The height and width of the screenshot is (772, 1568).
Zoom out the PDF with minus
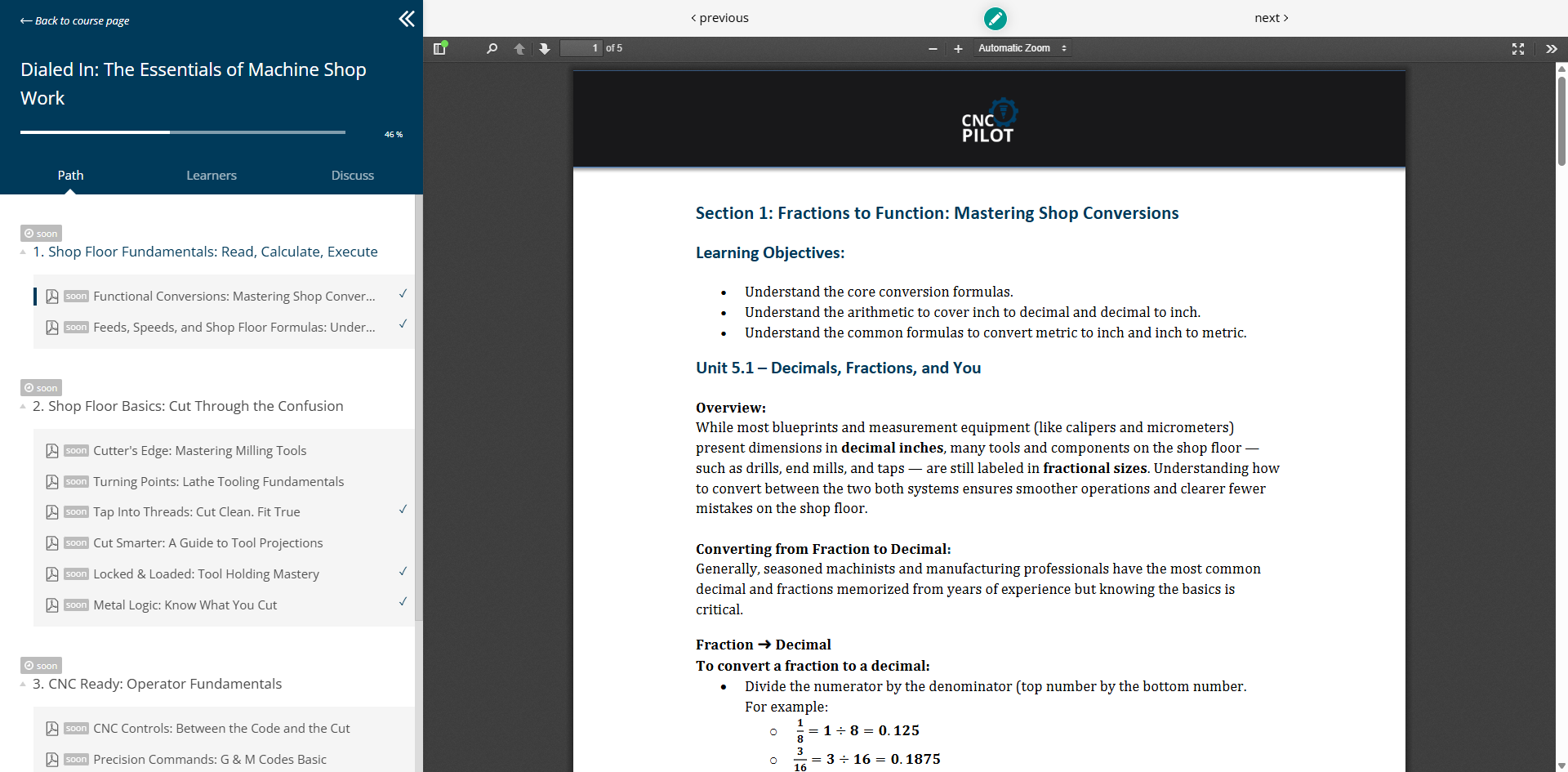click(933, 49)
